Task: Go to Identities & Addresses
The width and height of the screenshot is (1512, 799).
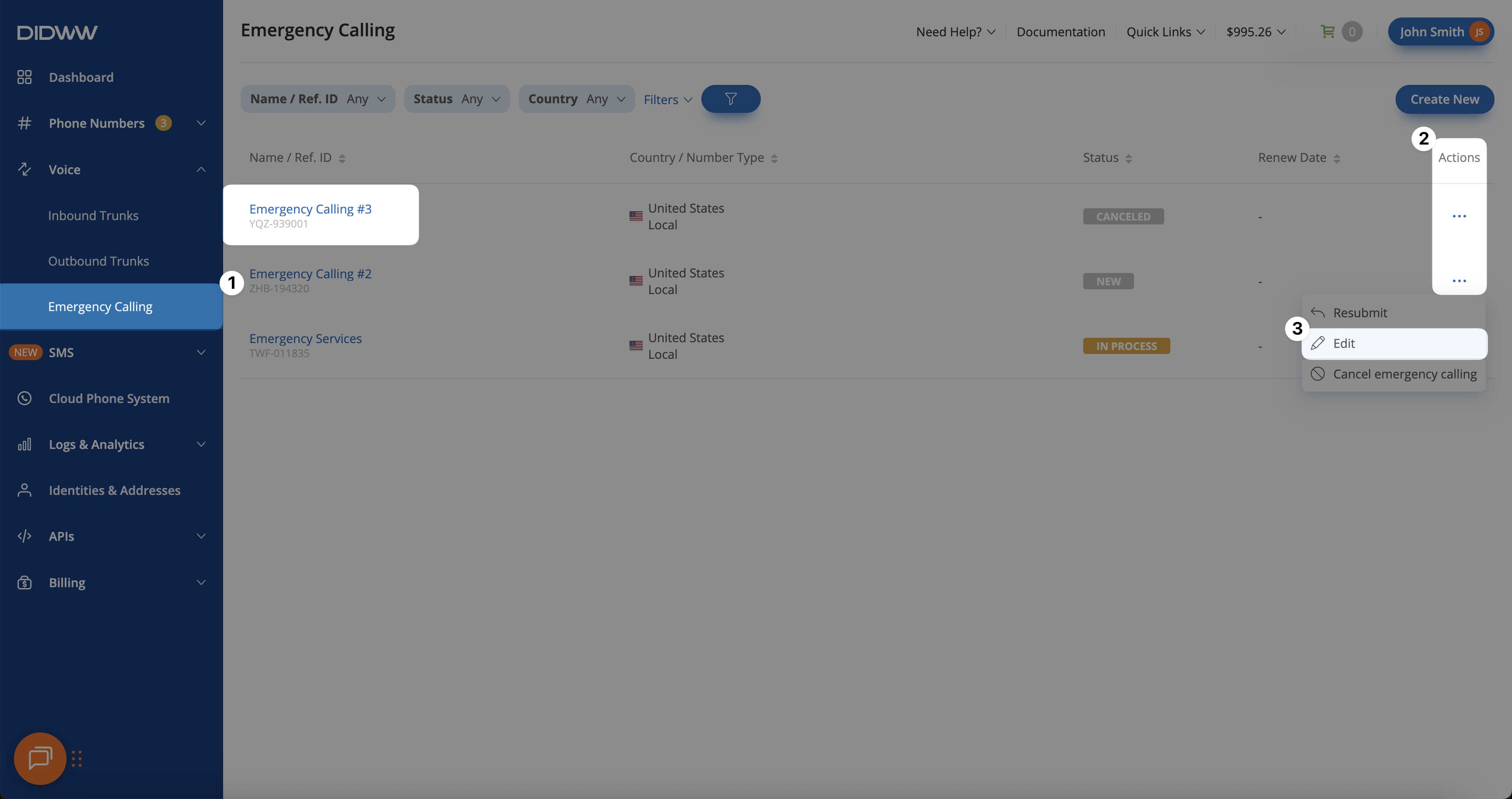Action: click(115, 490)
